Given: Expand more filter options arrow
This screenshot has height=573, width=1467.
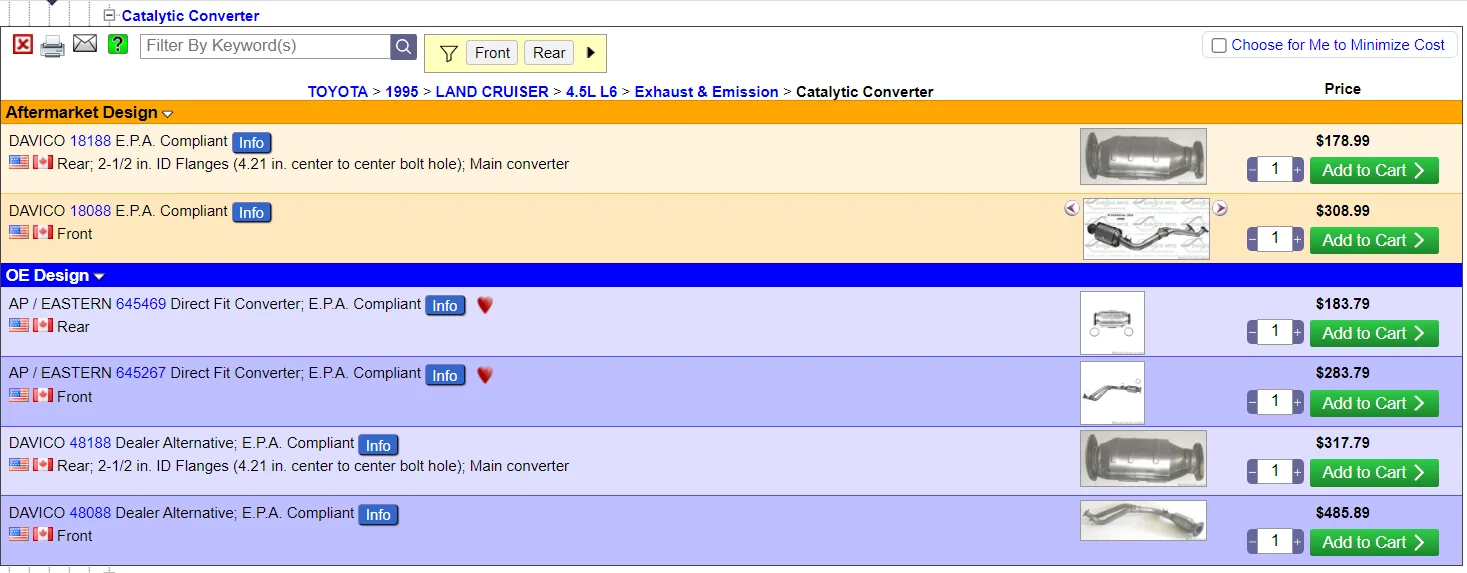Looking at the screenshot, I should tap(591, 53).
